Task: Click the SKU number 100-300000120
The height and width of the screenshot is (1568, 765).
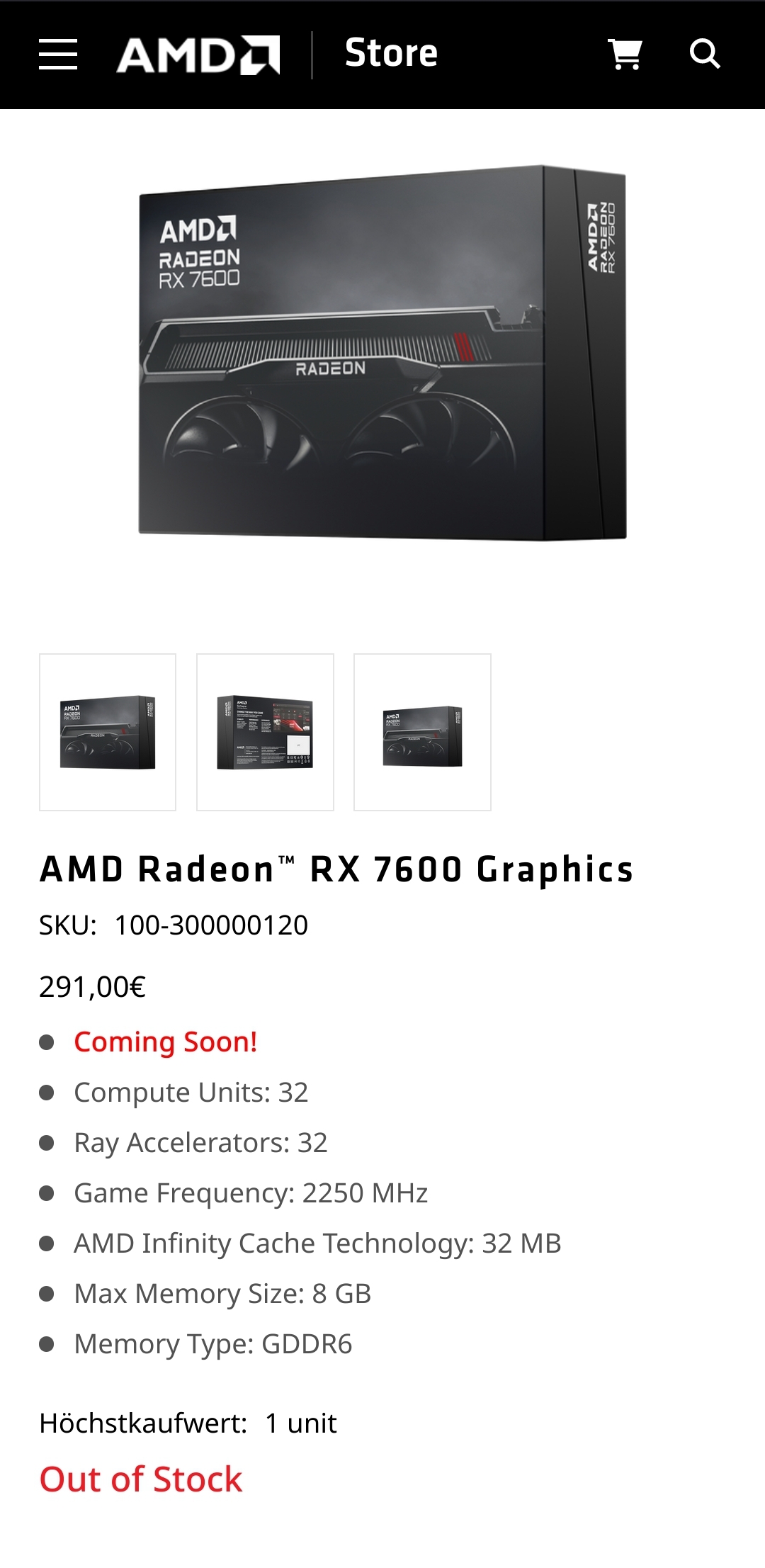Action: pos(211,925)
